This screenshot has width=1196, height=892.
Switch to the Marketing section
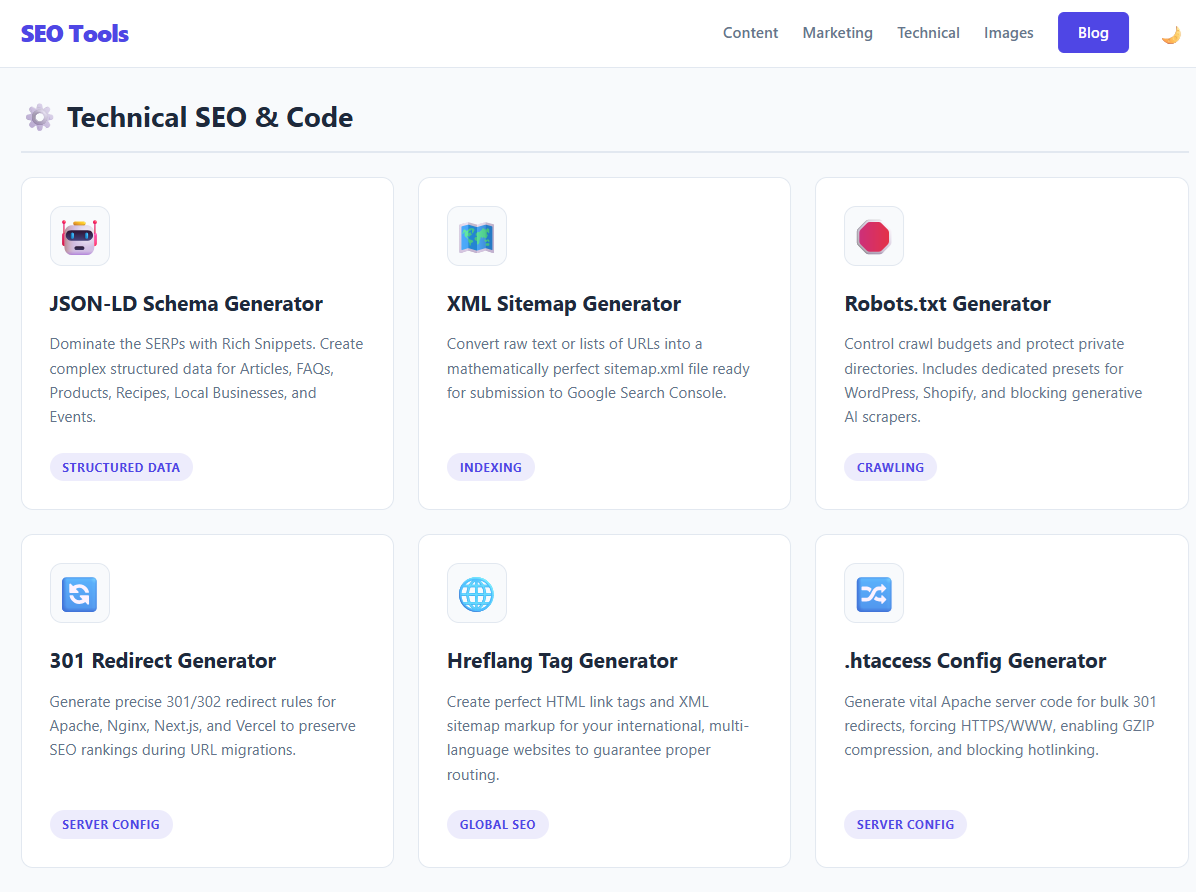point(837,33)
